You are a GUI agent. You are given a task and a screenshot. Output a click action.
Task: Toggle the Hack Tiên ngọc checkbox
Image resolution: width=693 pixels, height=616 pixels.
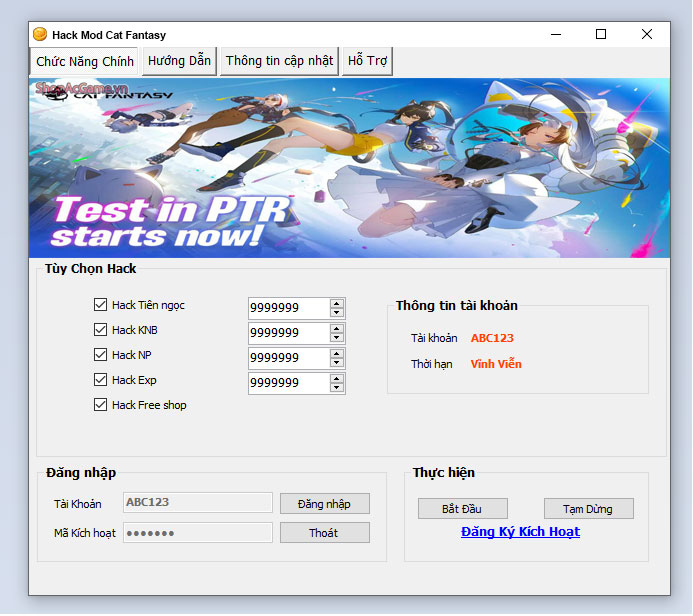point(100,304)
